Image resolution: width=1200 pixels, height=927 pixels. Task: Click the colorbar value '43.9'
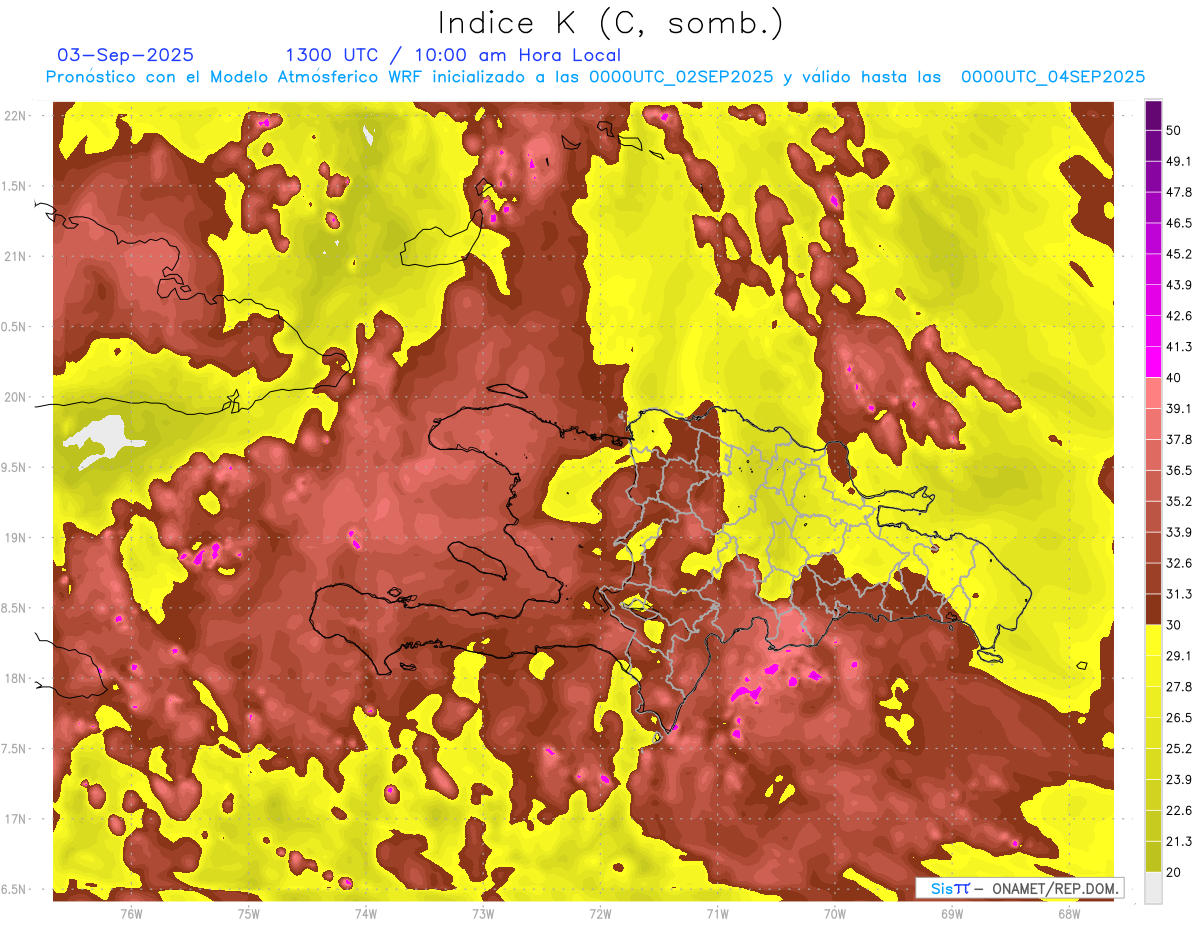click(1178, 285)
